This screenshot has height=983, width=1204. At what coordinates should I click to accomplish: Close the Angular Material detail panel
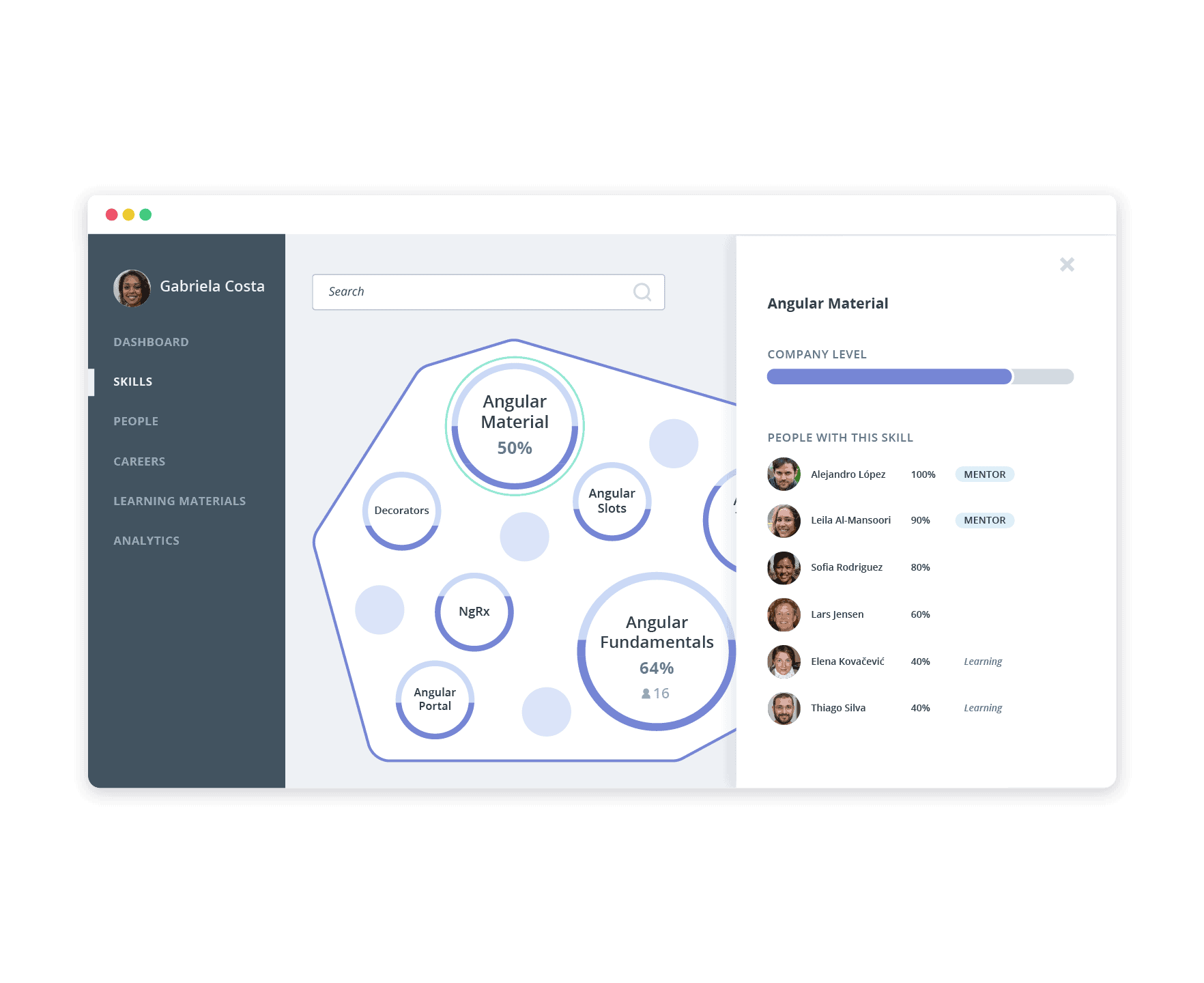pyautogui.click(x=1067, y=265)
